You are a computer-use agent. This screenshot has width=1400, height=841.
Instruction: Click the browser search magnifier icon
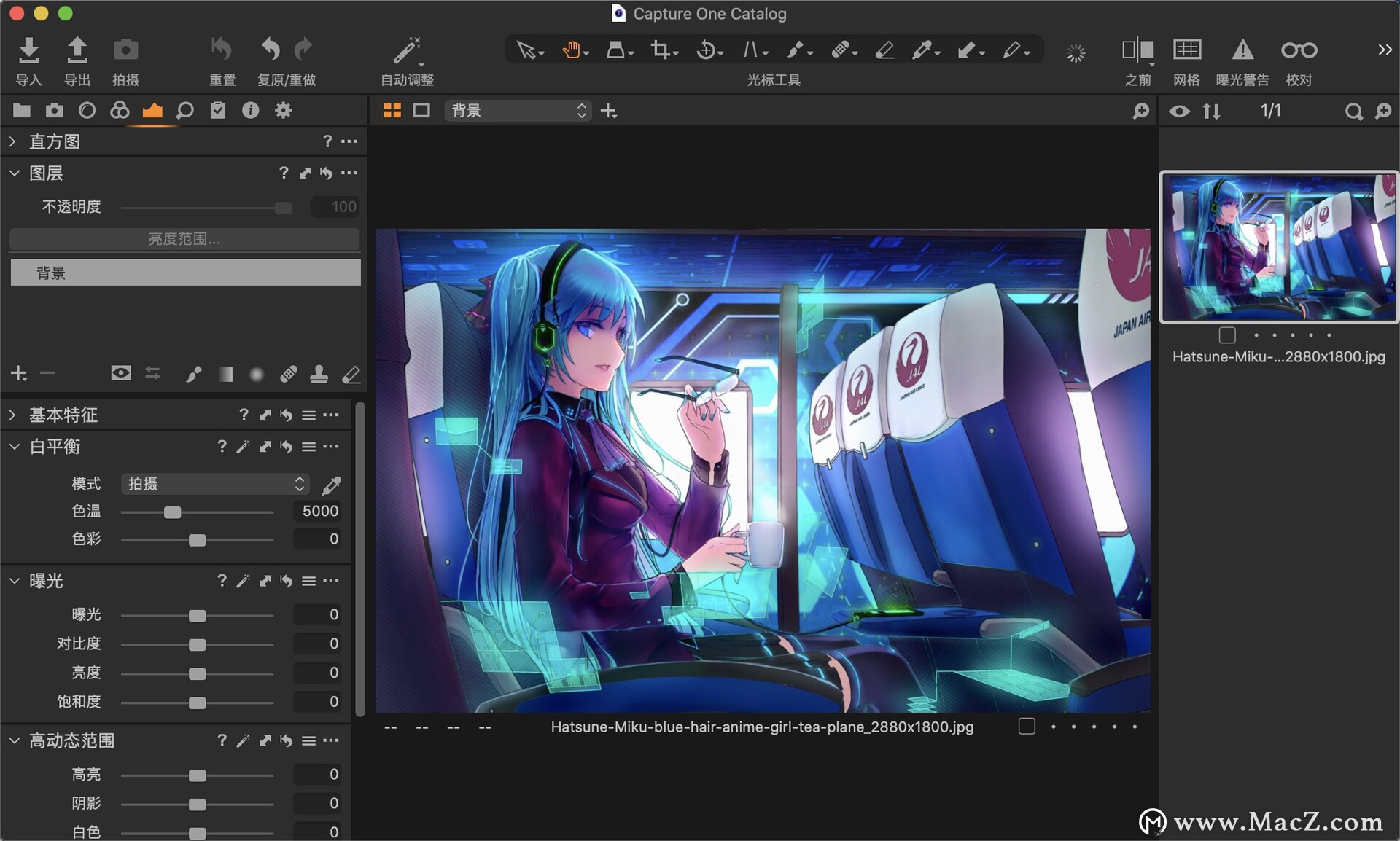1353,111
